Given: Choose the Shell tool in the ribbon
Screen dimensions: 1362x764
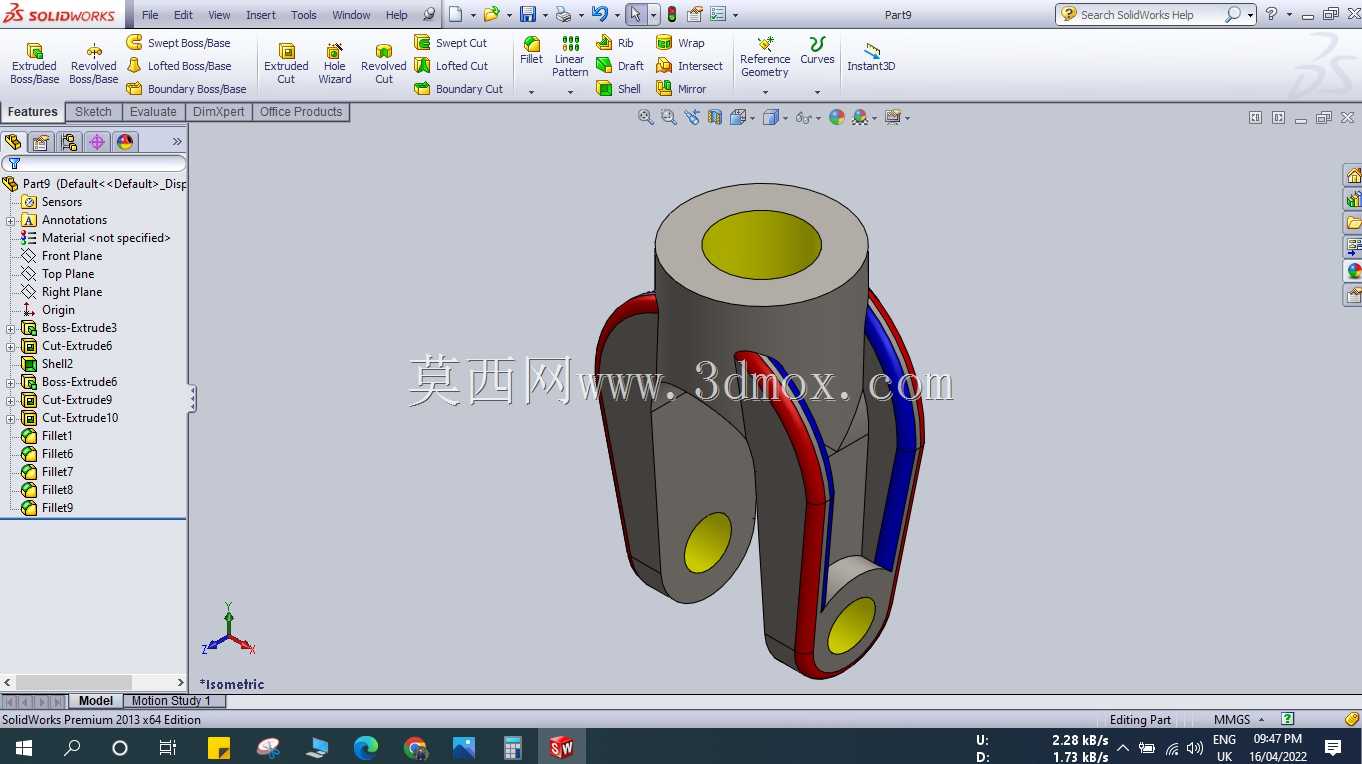Looking at the screenshot, I should 619,89.
